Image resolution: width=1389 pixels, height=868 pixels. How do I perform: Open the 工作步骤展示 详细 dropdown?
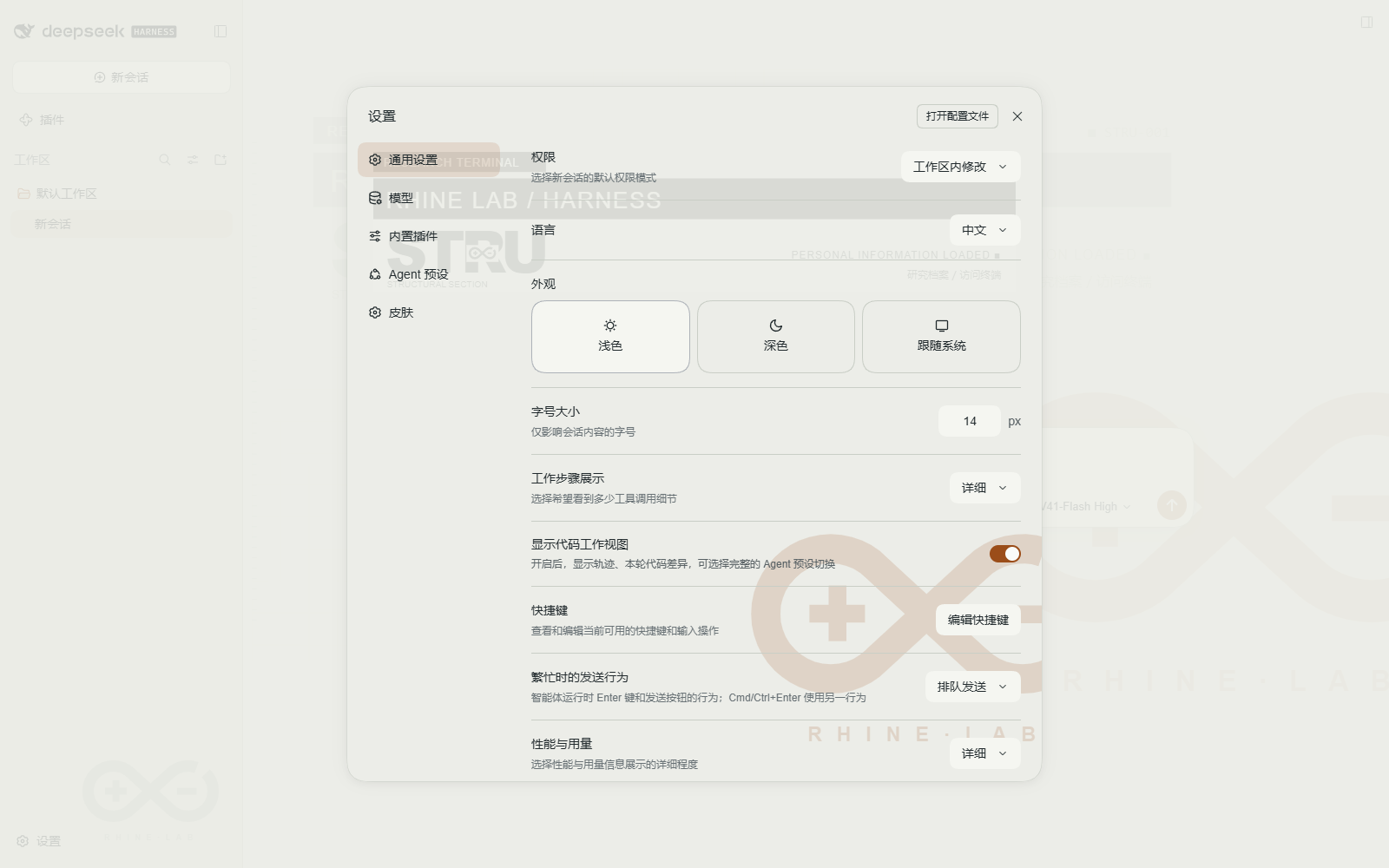click(984, 488)
